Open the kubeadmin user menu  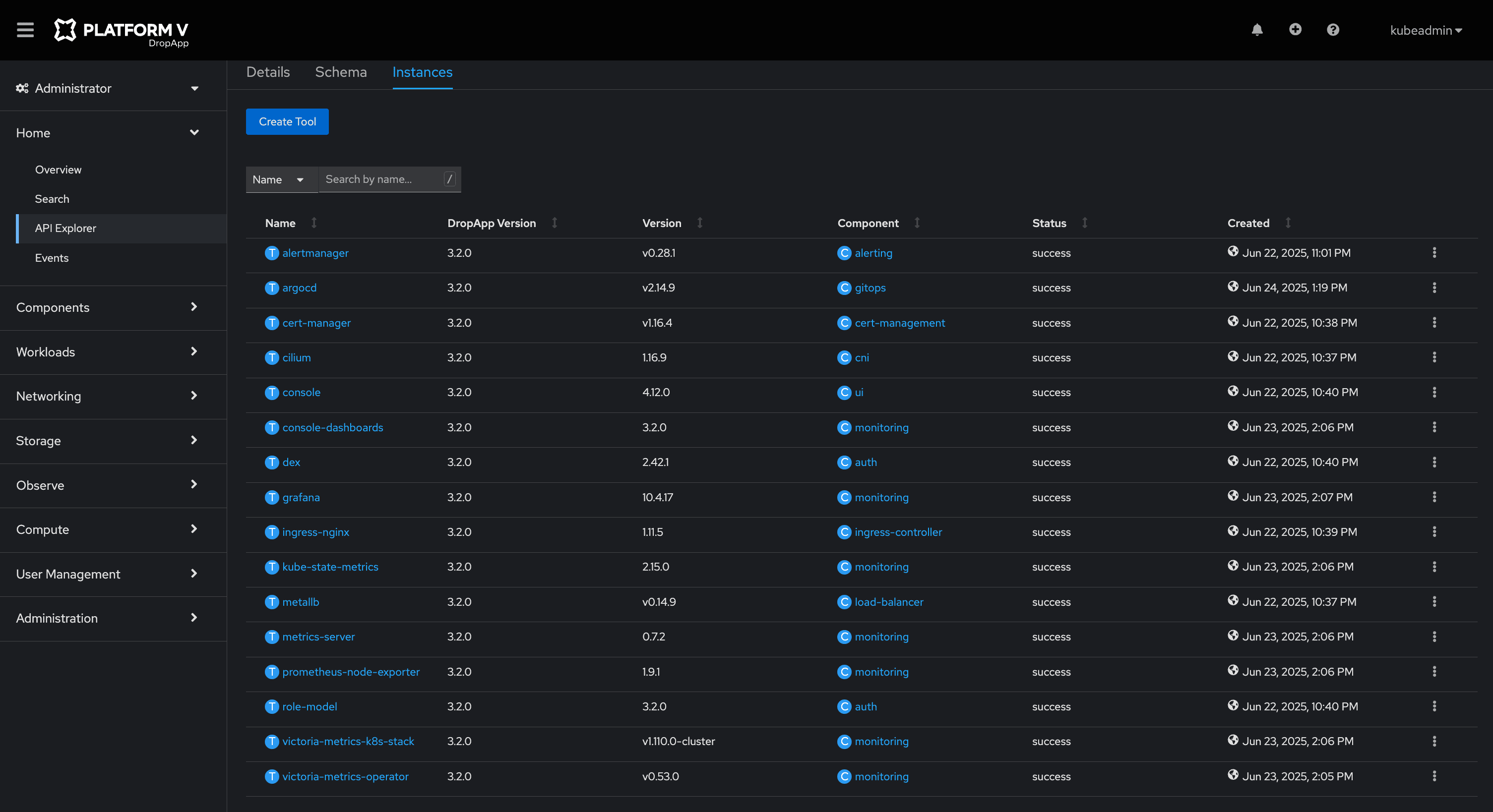1426,30
